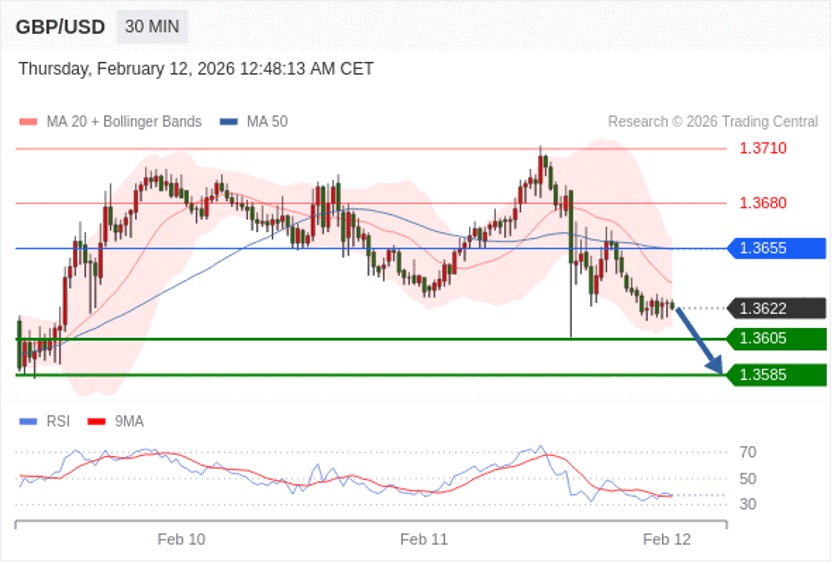Select the 1.3585 green target tag
Viewport: 832px width, 564px height.
776,375
